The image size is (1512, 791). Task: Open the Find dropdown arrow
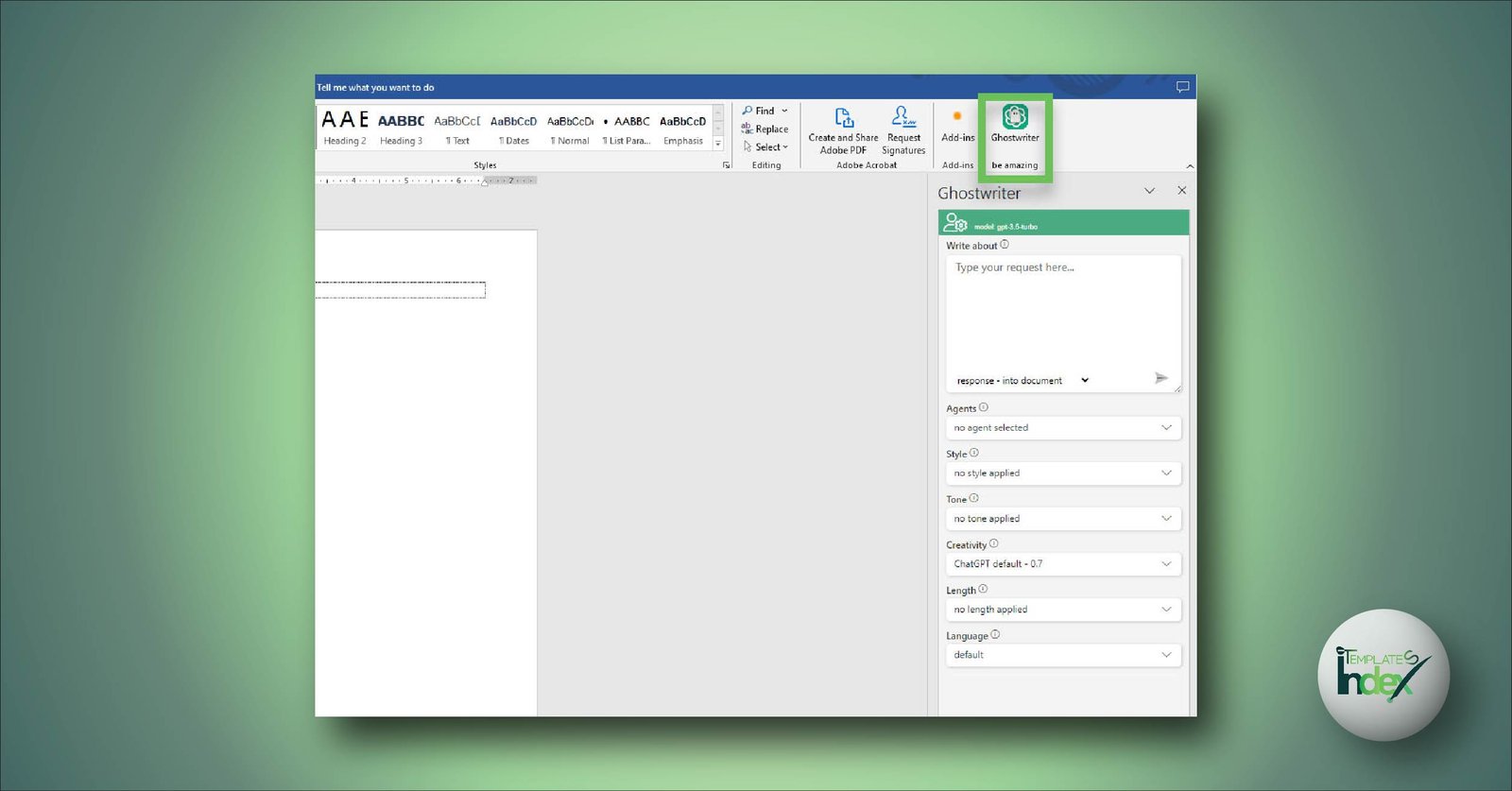click(784, 111)
